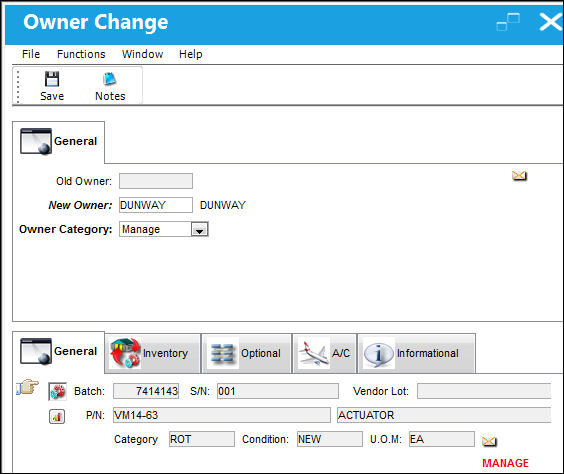Screen dimensions: 564x474
Task: Switch to the A/C tab
Action: (x=324, y=353)
